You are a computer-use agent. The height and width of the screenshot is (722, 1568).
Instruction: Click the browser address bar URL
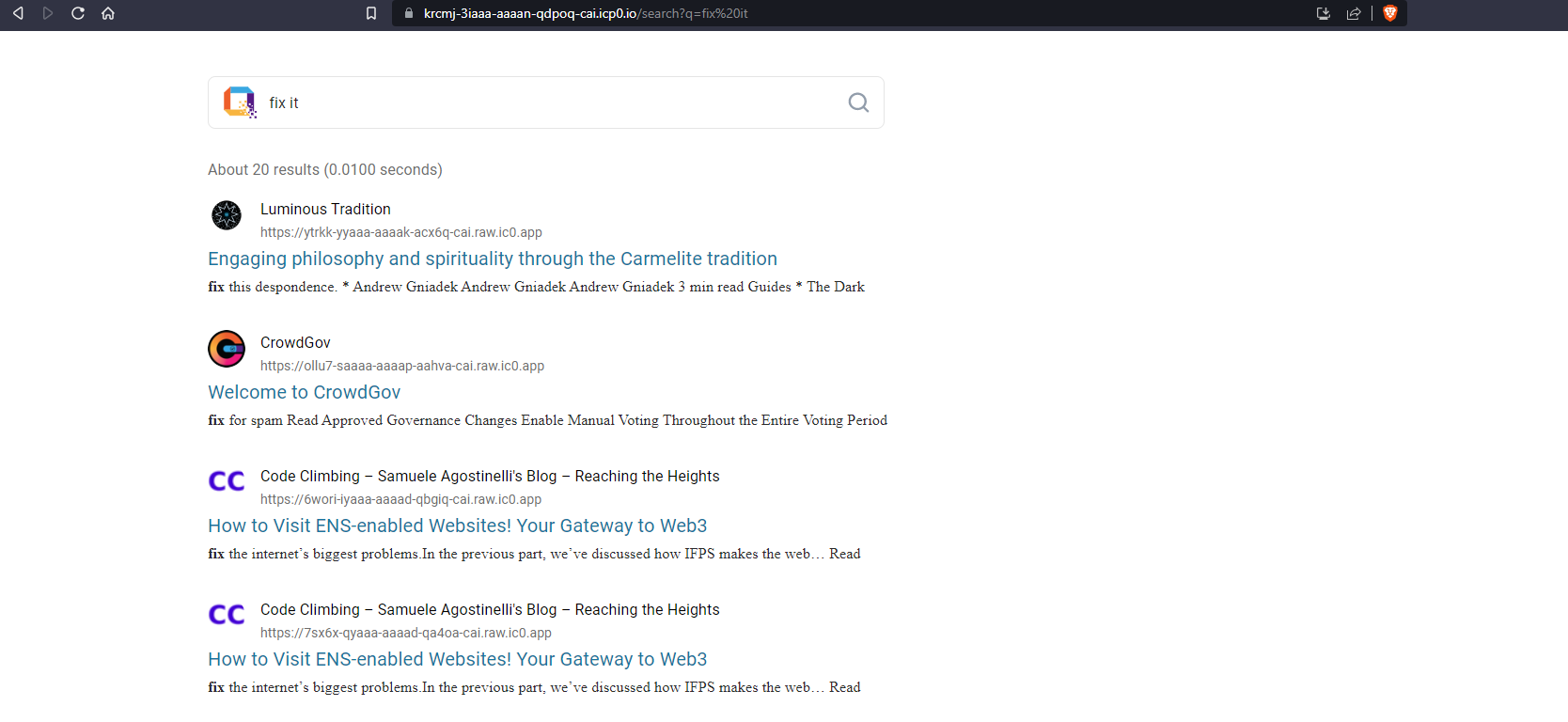(x=586, y=13)
